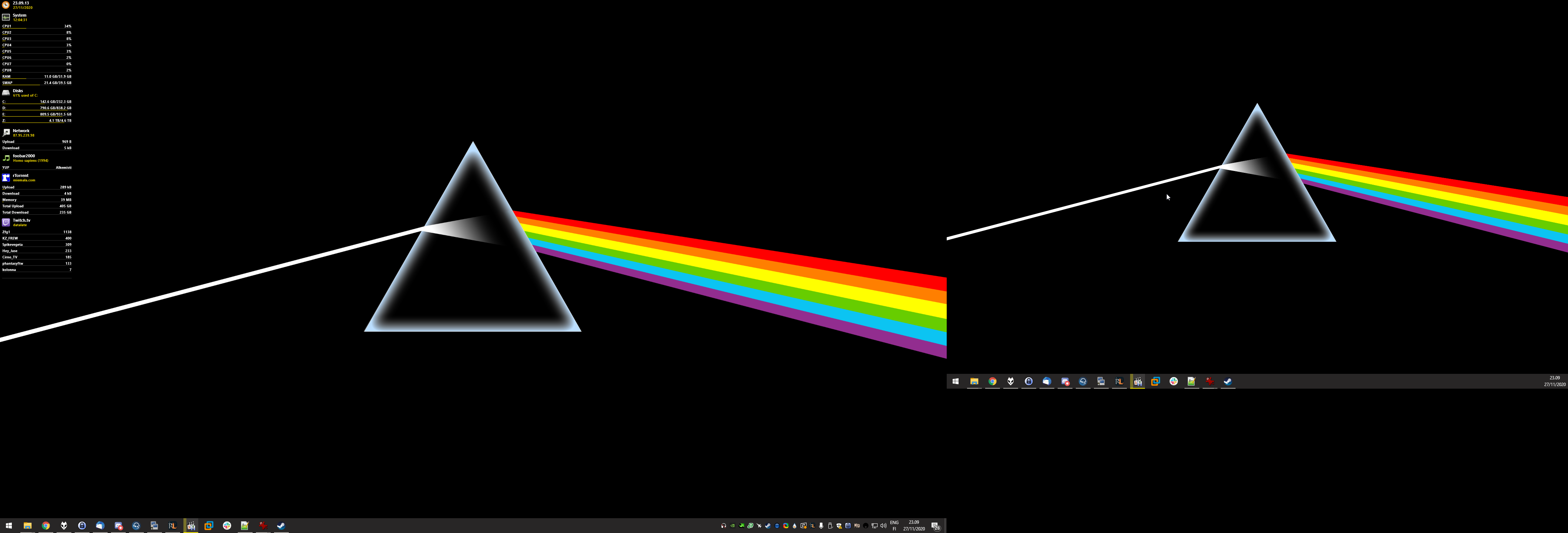
Task: Open Windows Security shield with warning badge
Action: click(839, 526)
